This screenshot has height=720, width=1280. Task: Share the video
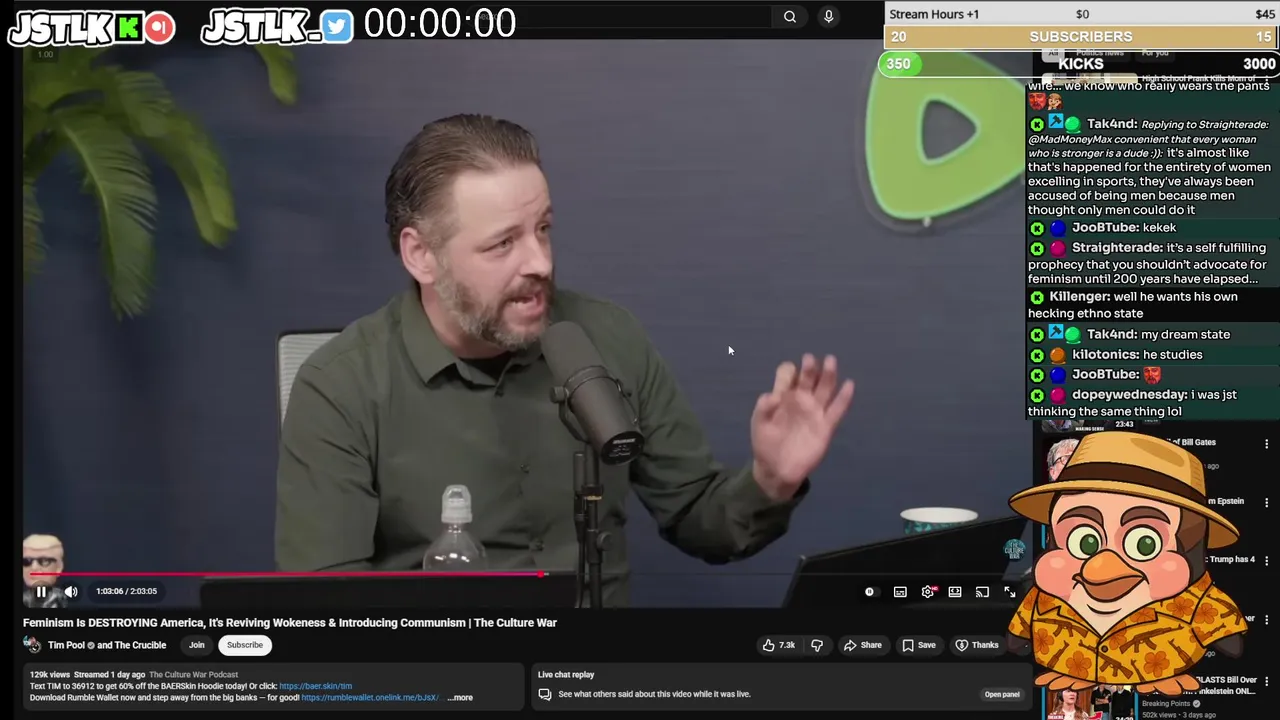(x=862, y=645)
